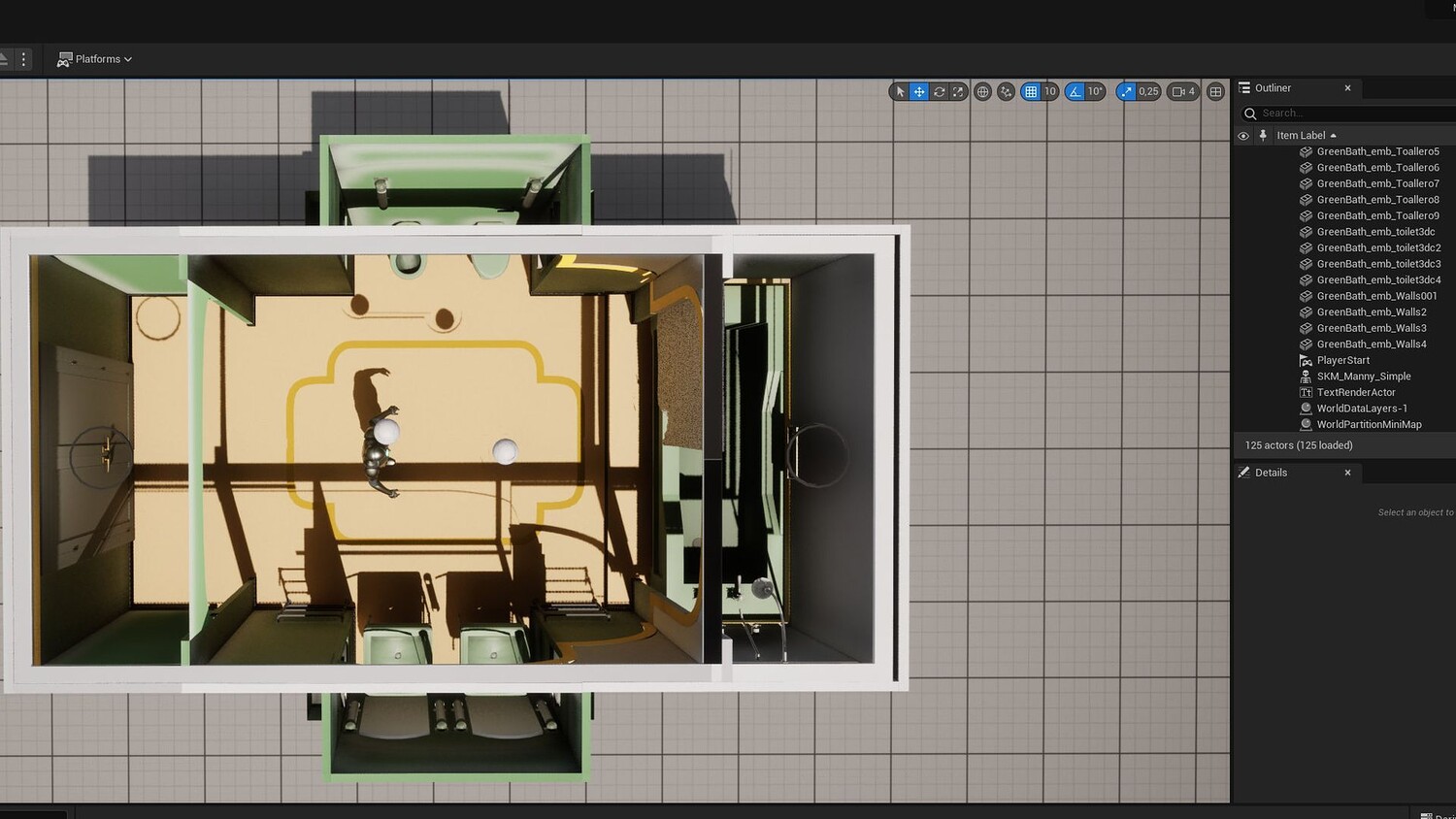
Task: Open the Platforms dropdown menu
Action: (x=94, y=59)
